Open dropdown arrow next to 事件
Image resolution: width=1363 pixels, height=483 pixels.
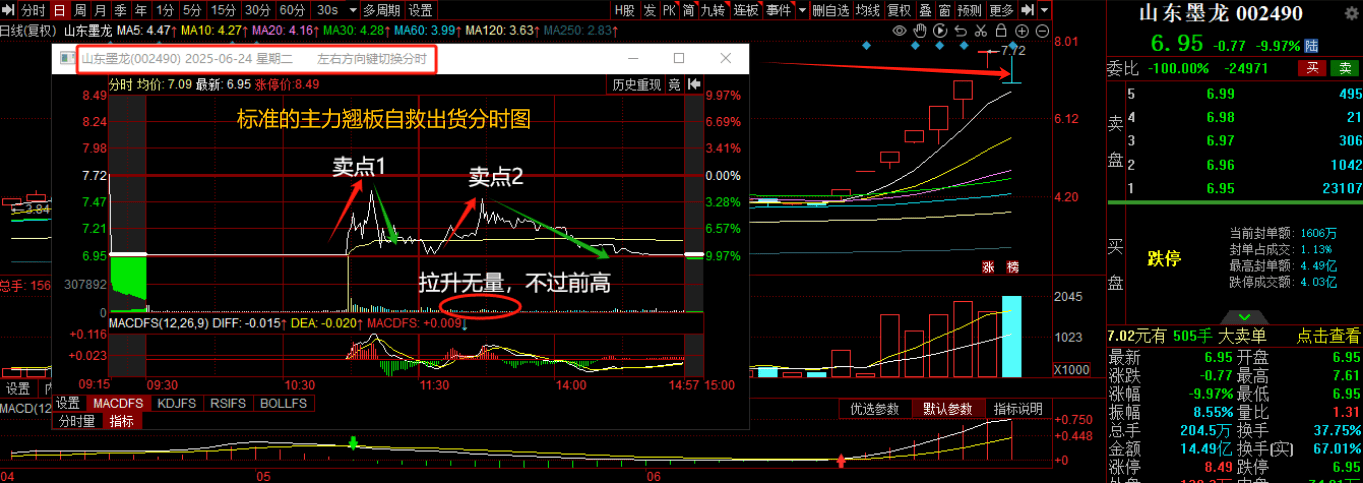coord(802,10)
